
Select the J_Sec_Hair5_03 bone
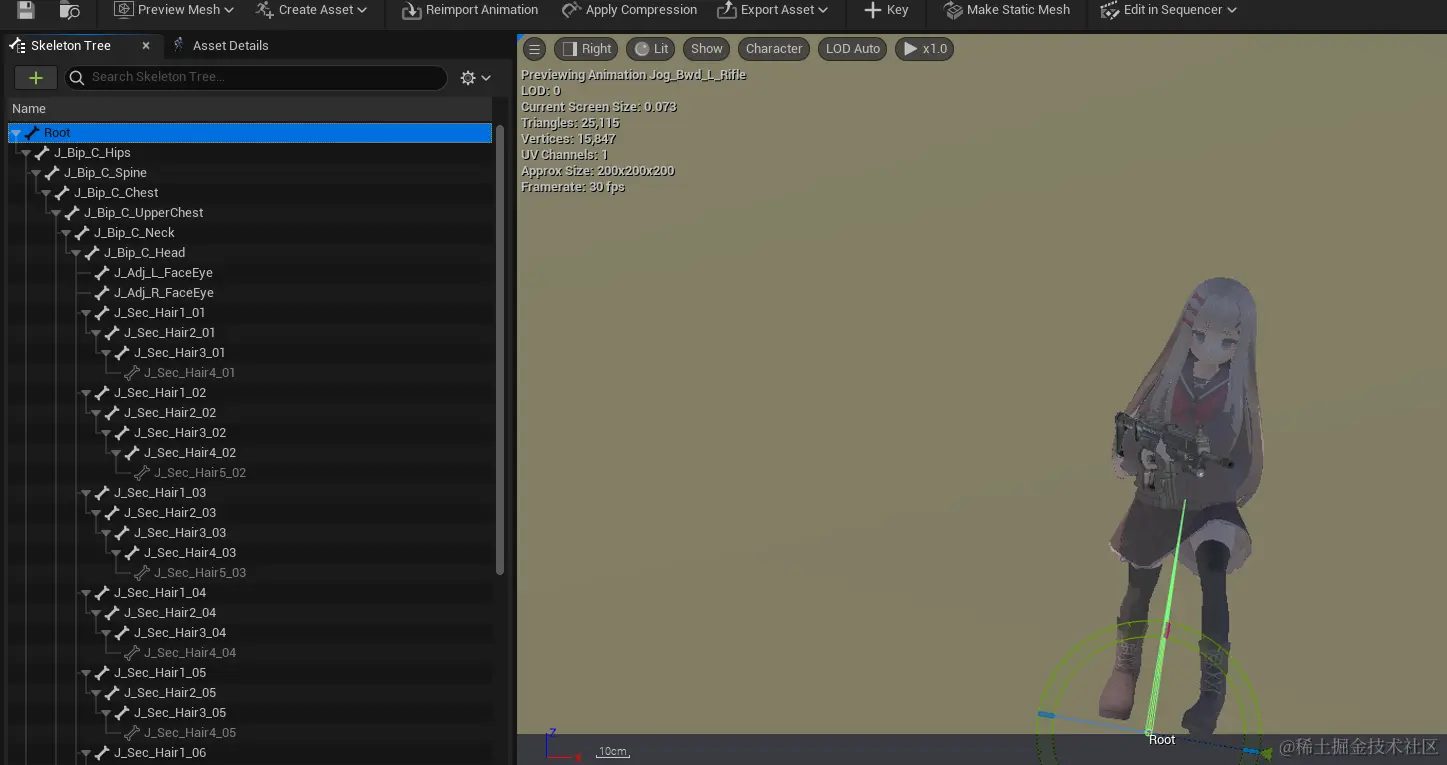pyautogui.click(x=200, y=573)
